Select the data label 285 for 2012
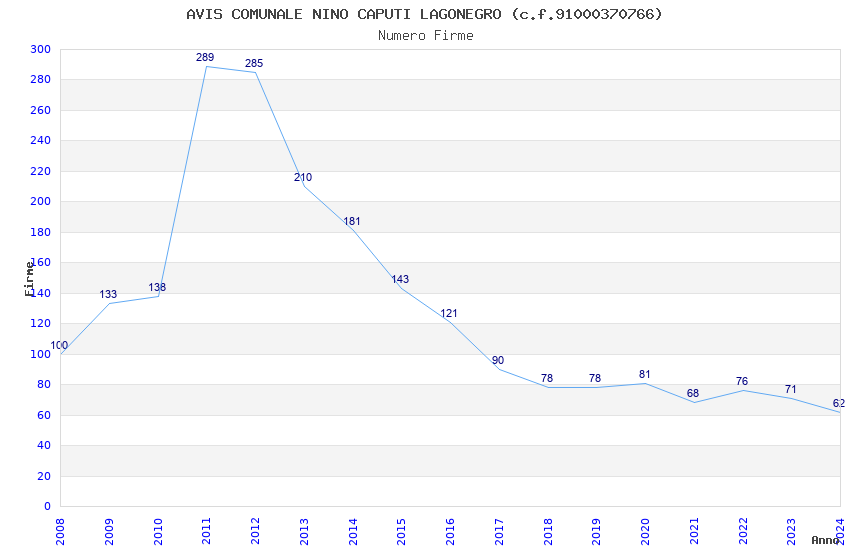The height and width of the screenshot is (550, 850). click(254, 63)
